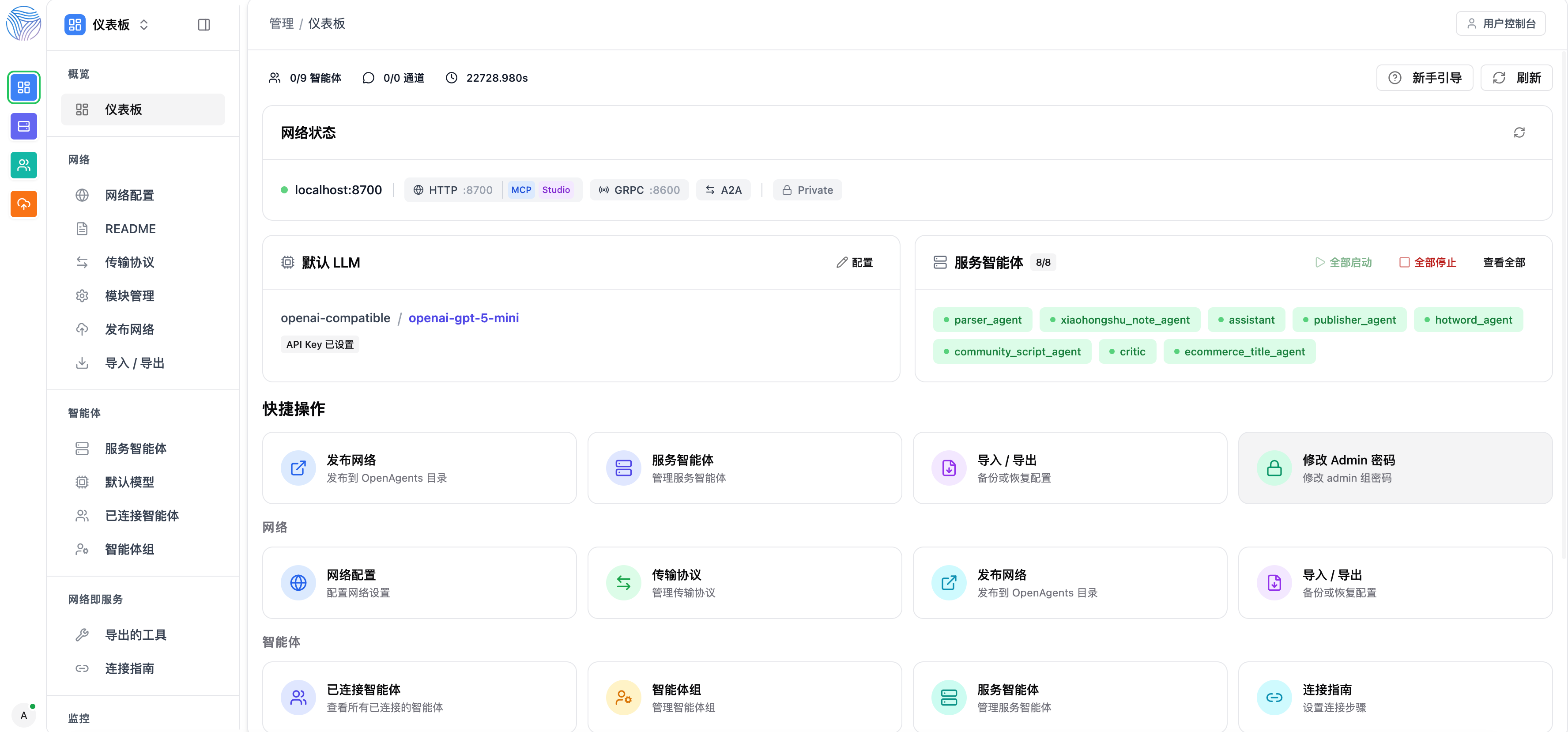This screenshot has height=732, width=1568.
Task: Open 服务智能体 quick action card
Action: click(744, 468)
